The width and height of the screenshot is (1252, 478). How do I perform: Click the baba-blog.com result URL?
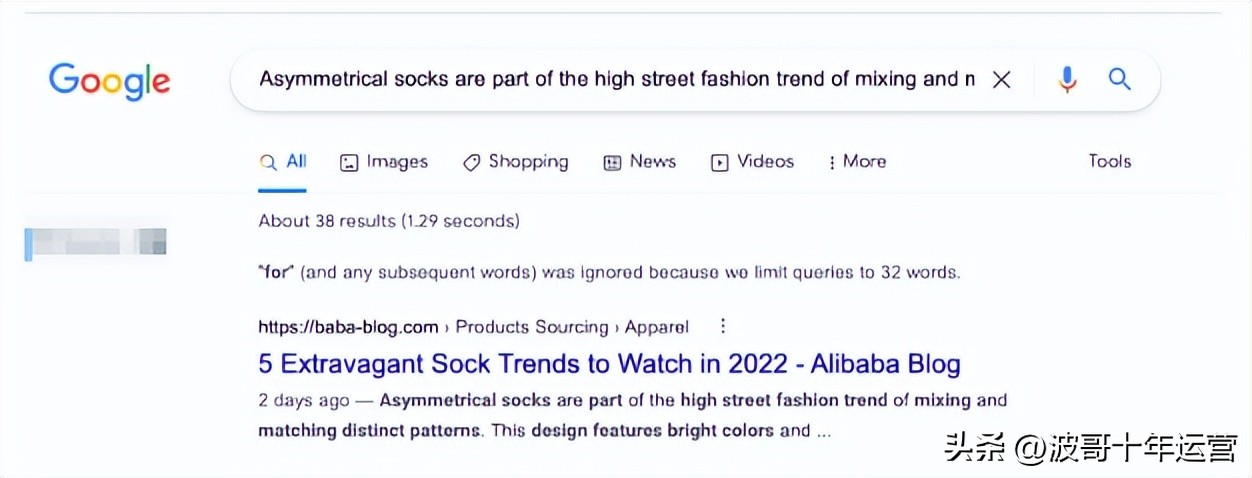click(x=348, y=327)
